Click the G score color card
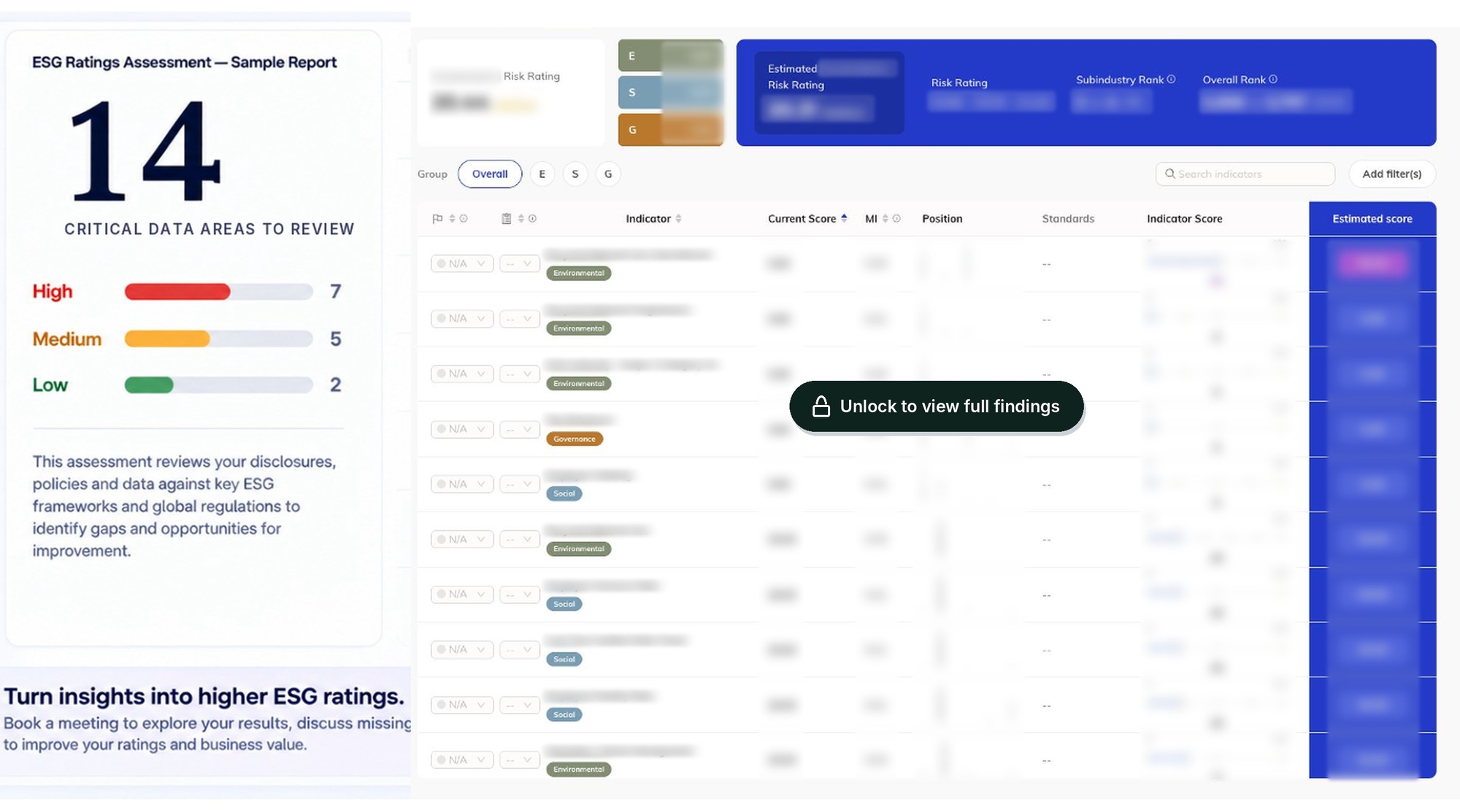 coord(671,130)
